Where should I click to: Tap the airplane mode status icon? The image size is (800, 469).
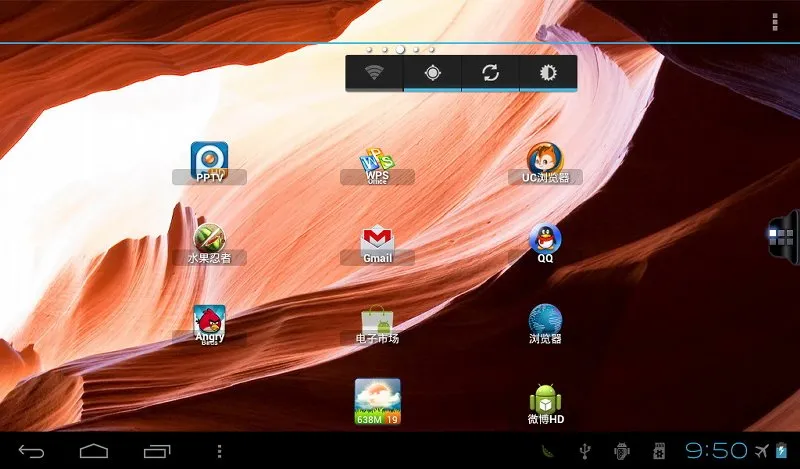tap(762, 451)
